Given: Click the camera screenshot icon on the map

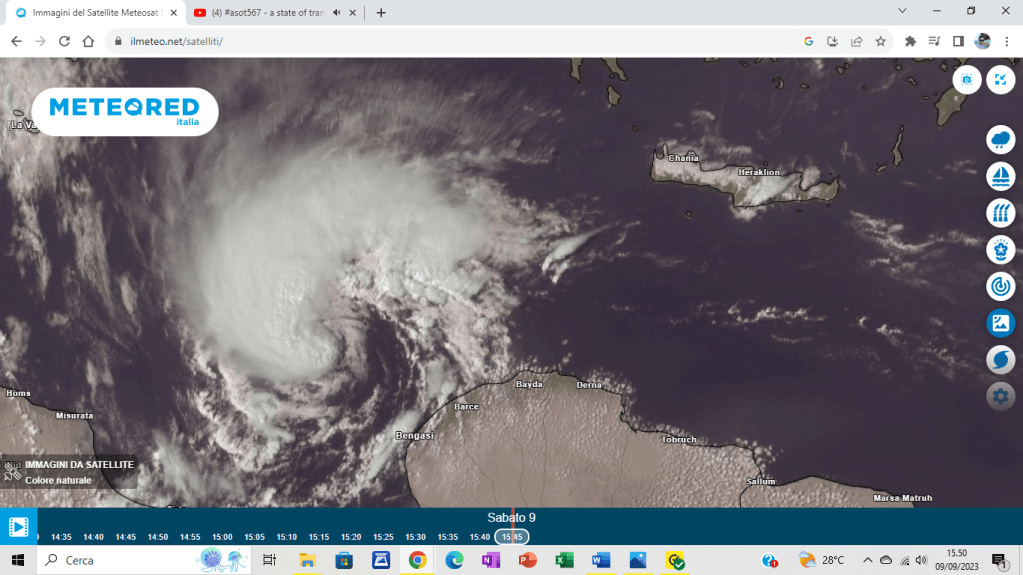Looking at the screenshot, I should 967,80.
